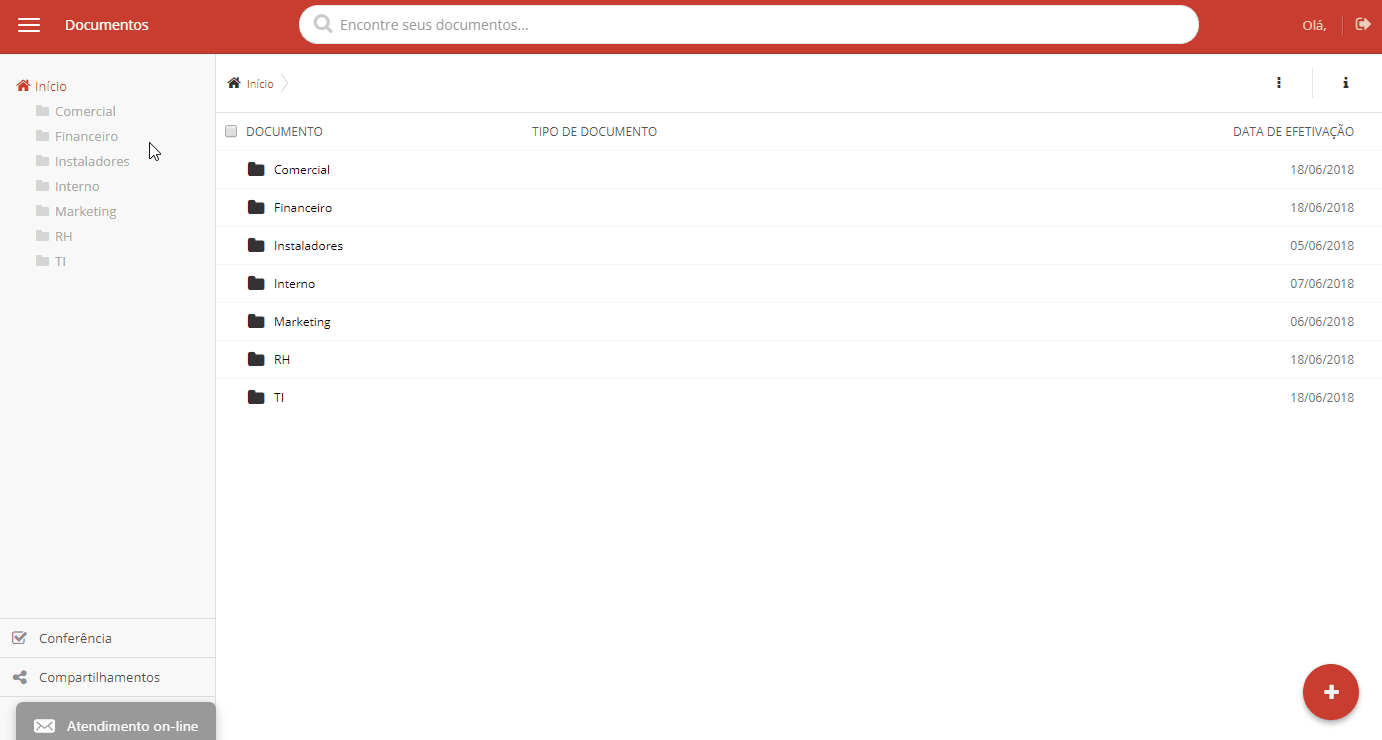Select Marketing in the sidebar tree

[x=86, y=211]
